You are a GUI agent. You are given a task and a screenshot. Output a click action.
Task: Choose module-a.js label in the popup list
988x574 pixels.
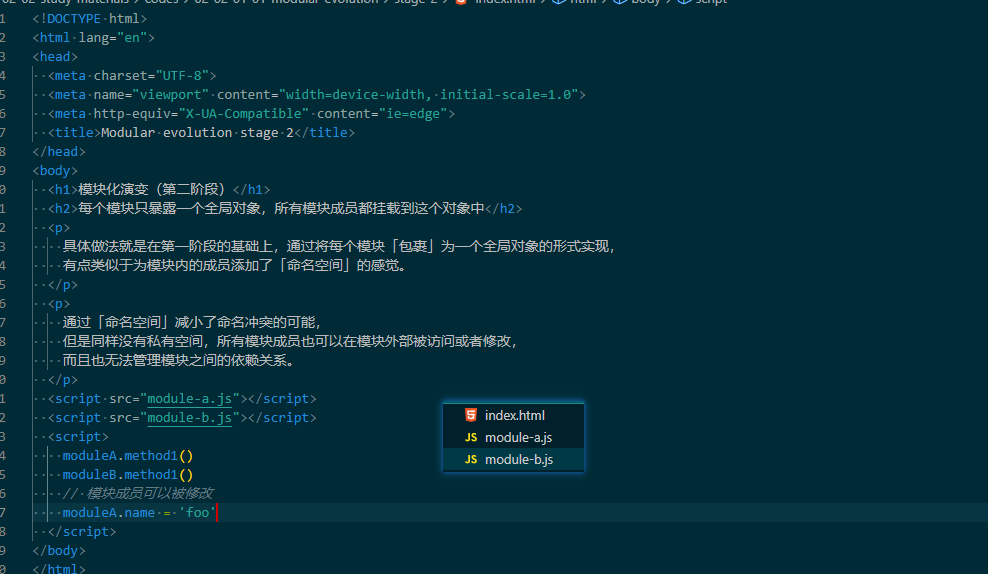(519, 437)
